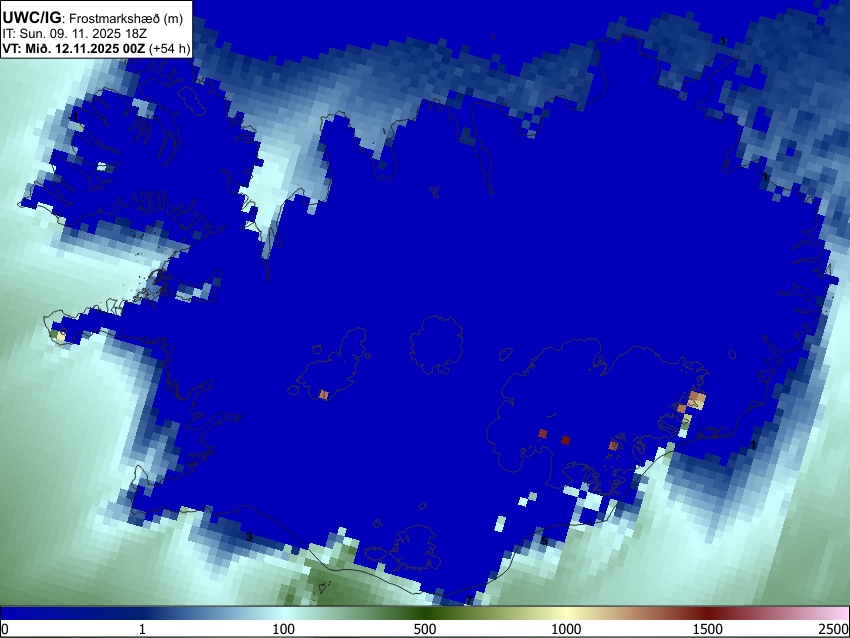Select the "1500" color scale label
Screen dimensions: 850x638
708,629
